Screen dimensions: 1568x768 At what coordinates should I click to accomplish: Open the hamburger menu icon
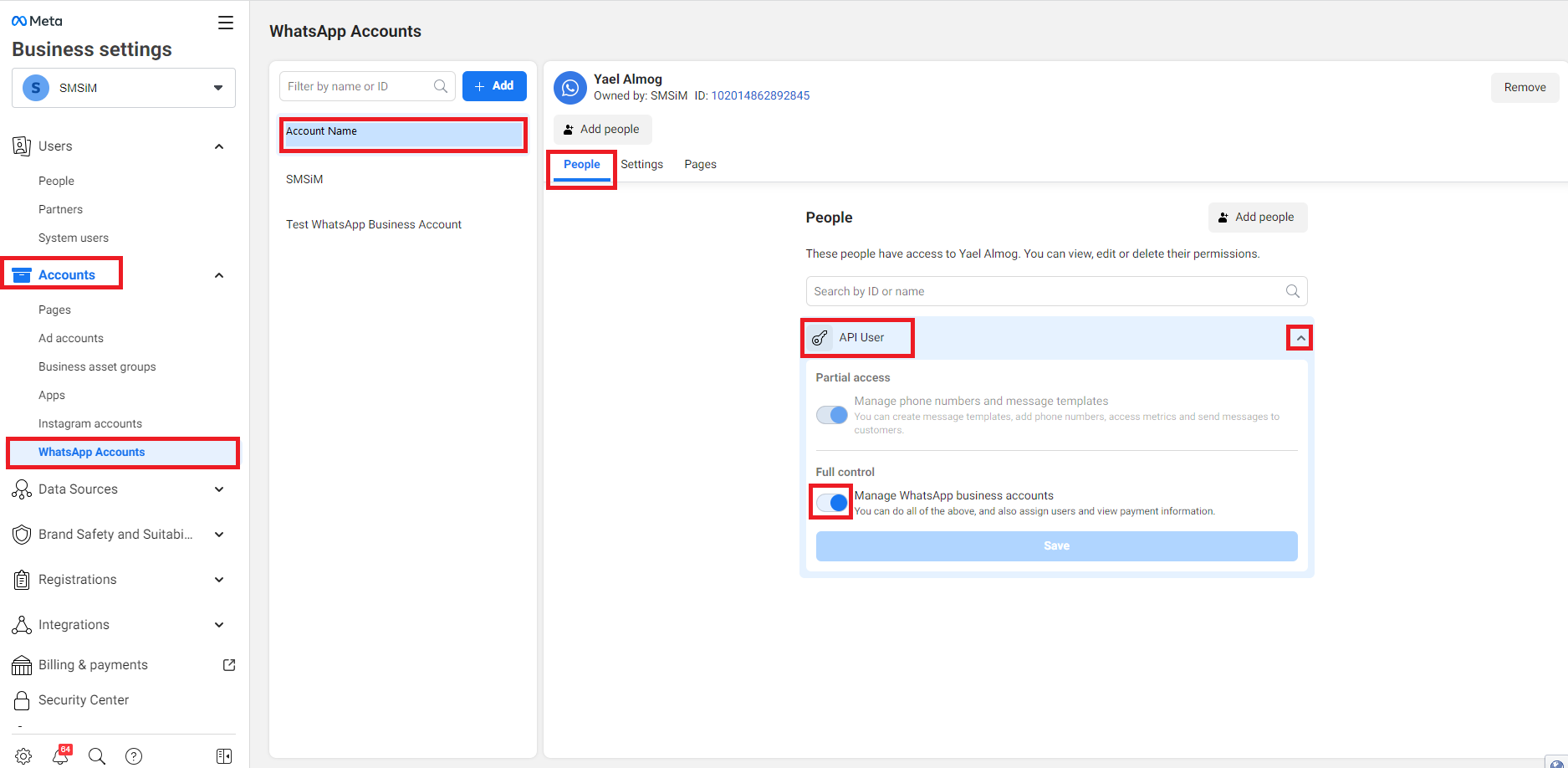pyautogui.click(x=226, y=23)
